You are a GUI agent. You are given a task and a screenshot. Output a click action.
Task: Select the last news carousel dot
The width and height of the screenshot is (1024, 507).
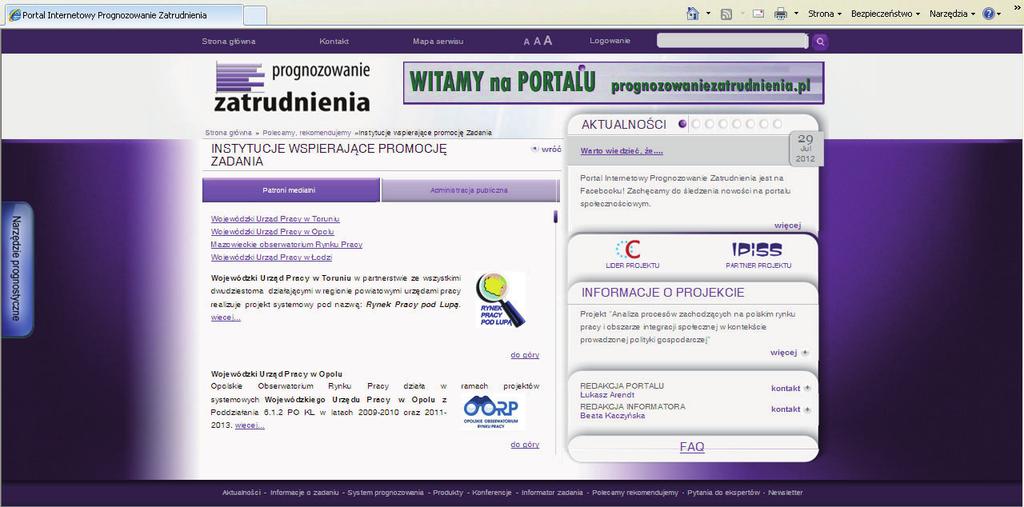point(777,124)
